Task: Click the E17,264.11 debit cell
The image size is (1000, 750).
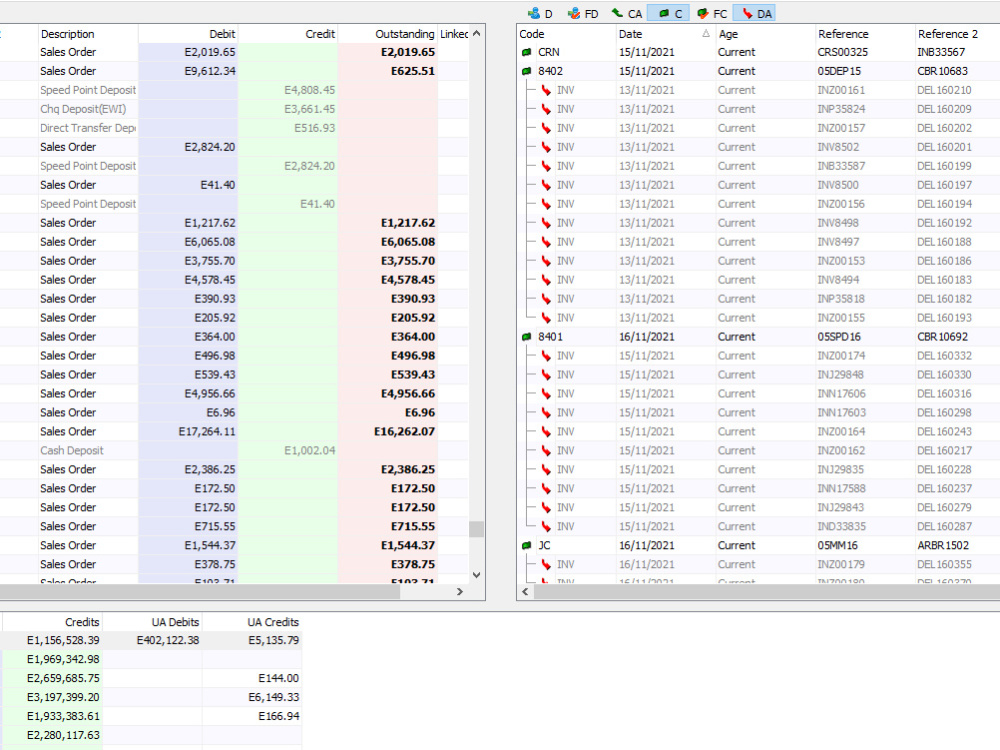Action: [188, 432]
